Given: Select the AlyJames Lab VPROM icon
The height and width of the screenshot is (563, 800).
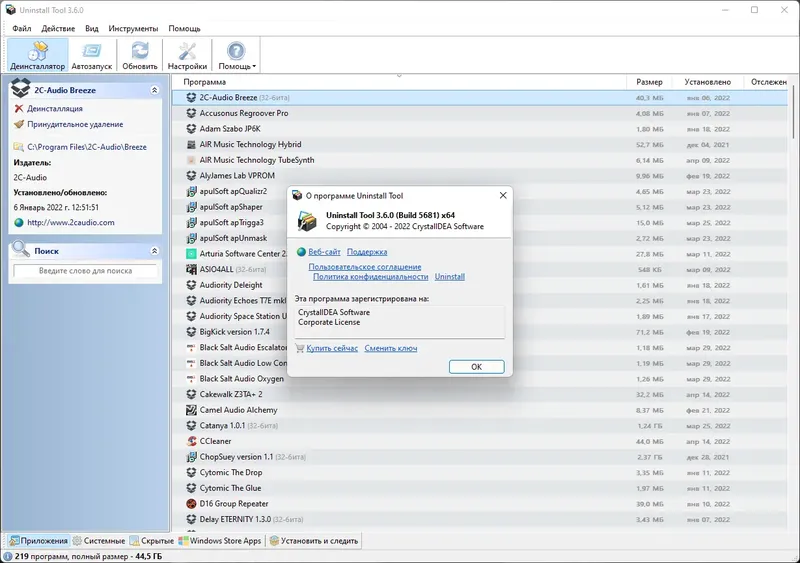Looking at the screenshot, I should point(191,176).
